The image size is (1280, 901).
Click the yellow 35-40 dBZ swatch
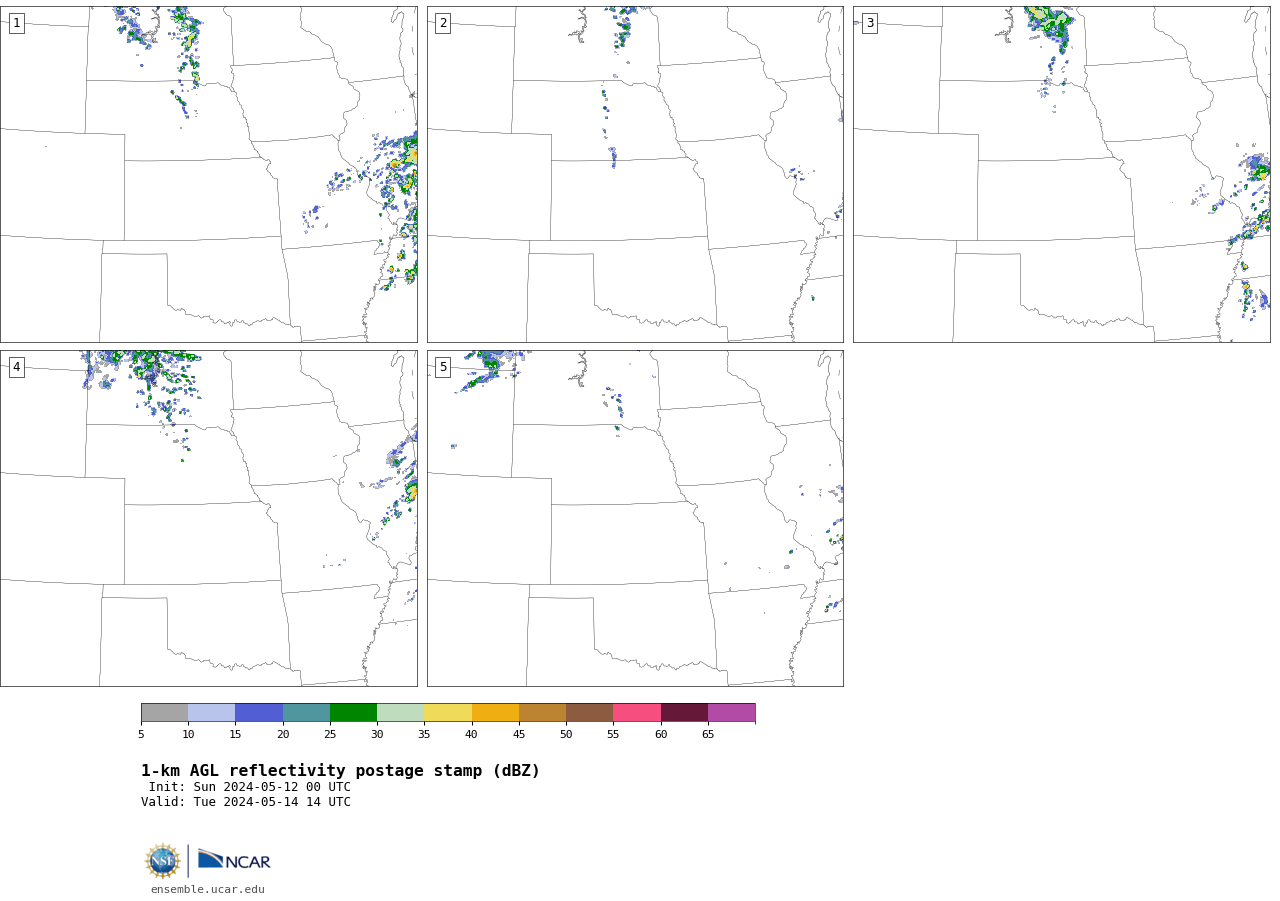tap(448, 712)
